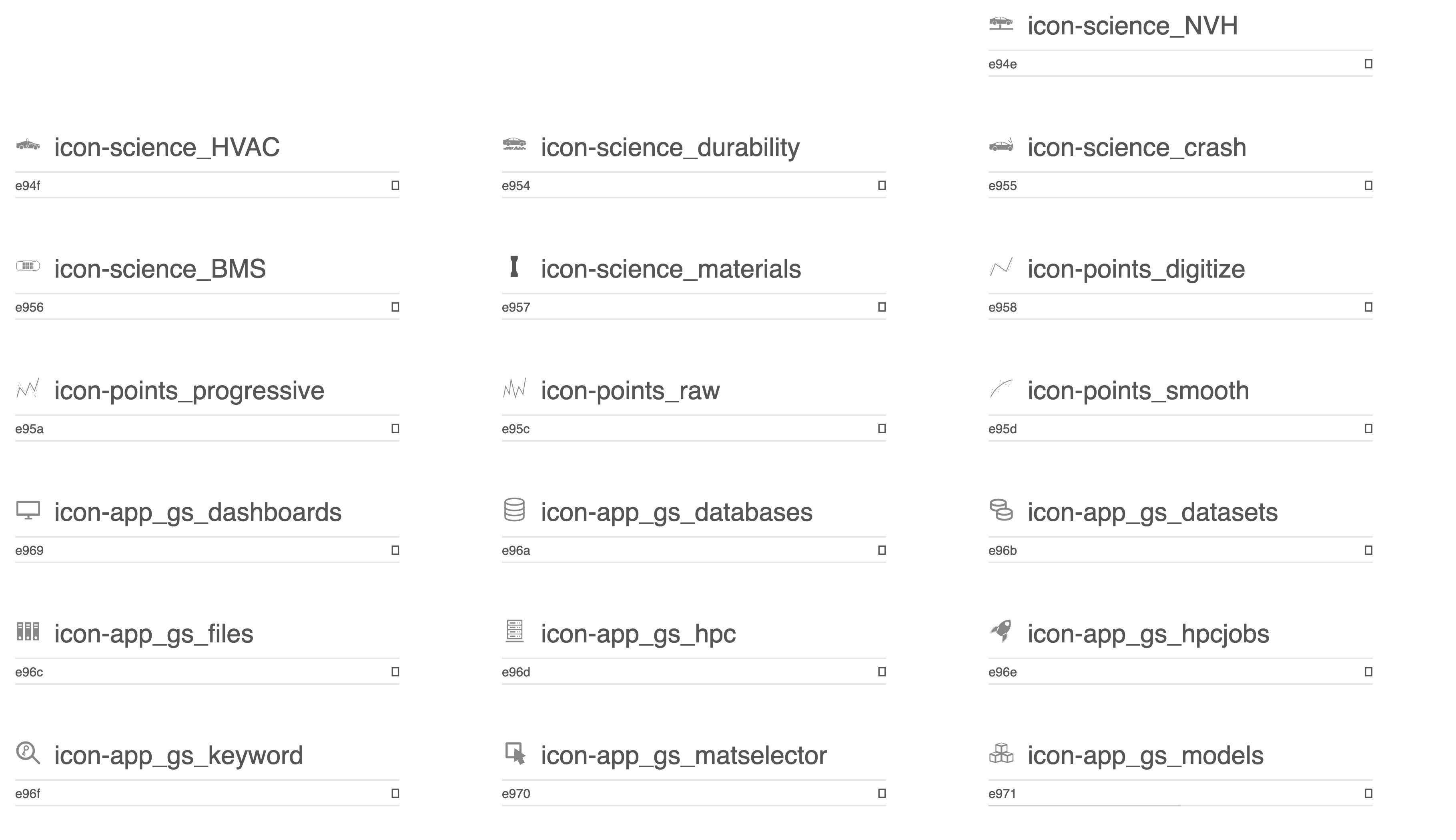Select the icon-science_BMS battery glyph
The image size is (1456, 840).
click(28, 266)
